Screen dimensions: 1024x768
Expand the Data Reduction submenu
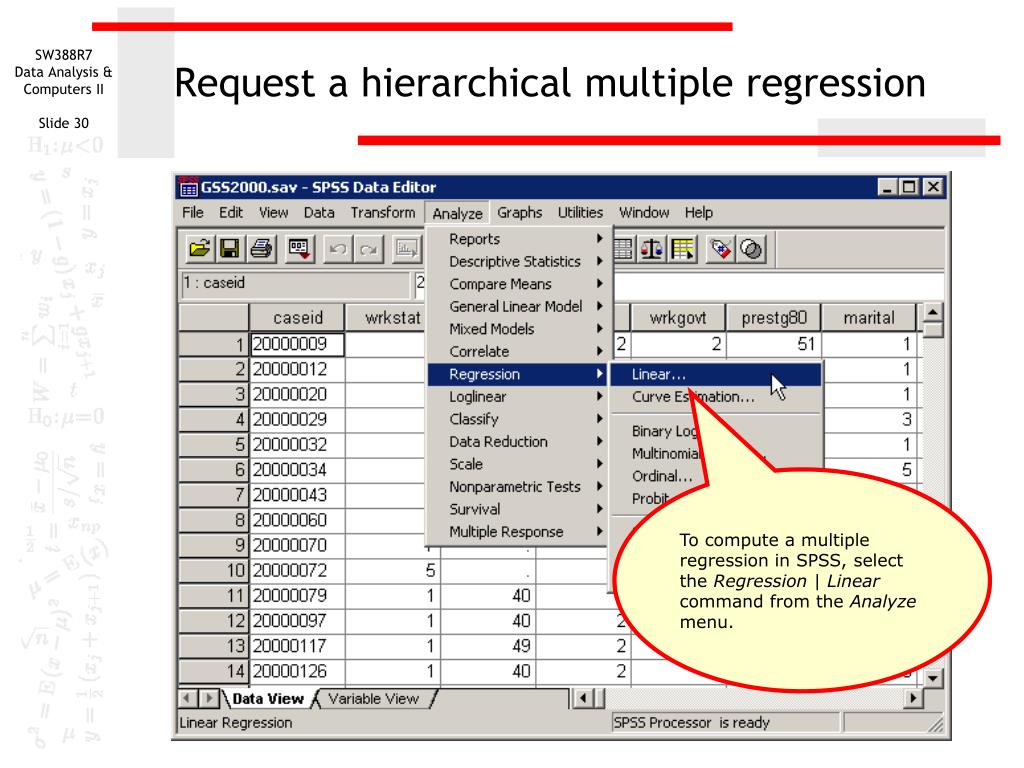pyautogui.click(x=519, y=442)
